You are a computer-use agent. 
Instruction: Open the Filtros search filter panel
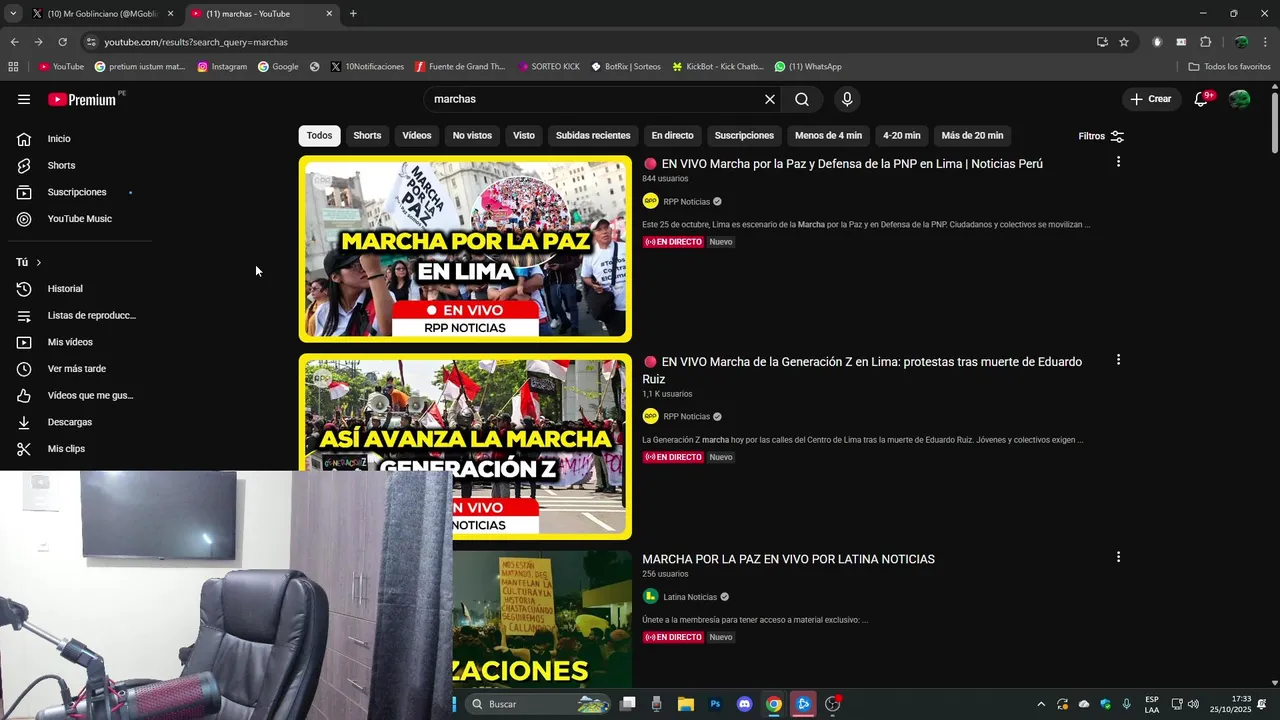click(1101, 136)
